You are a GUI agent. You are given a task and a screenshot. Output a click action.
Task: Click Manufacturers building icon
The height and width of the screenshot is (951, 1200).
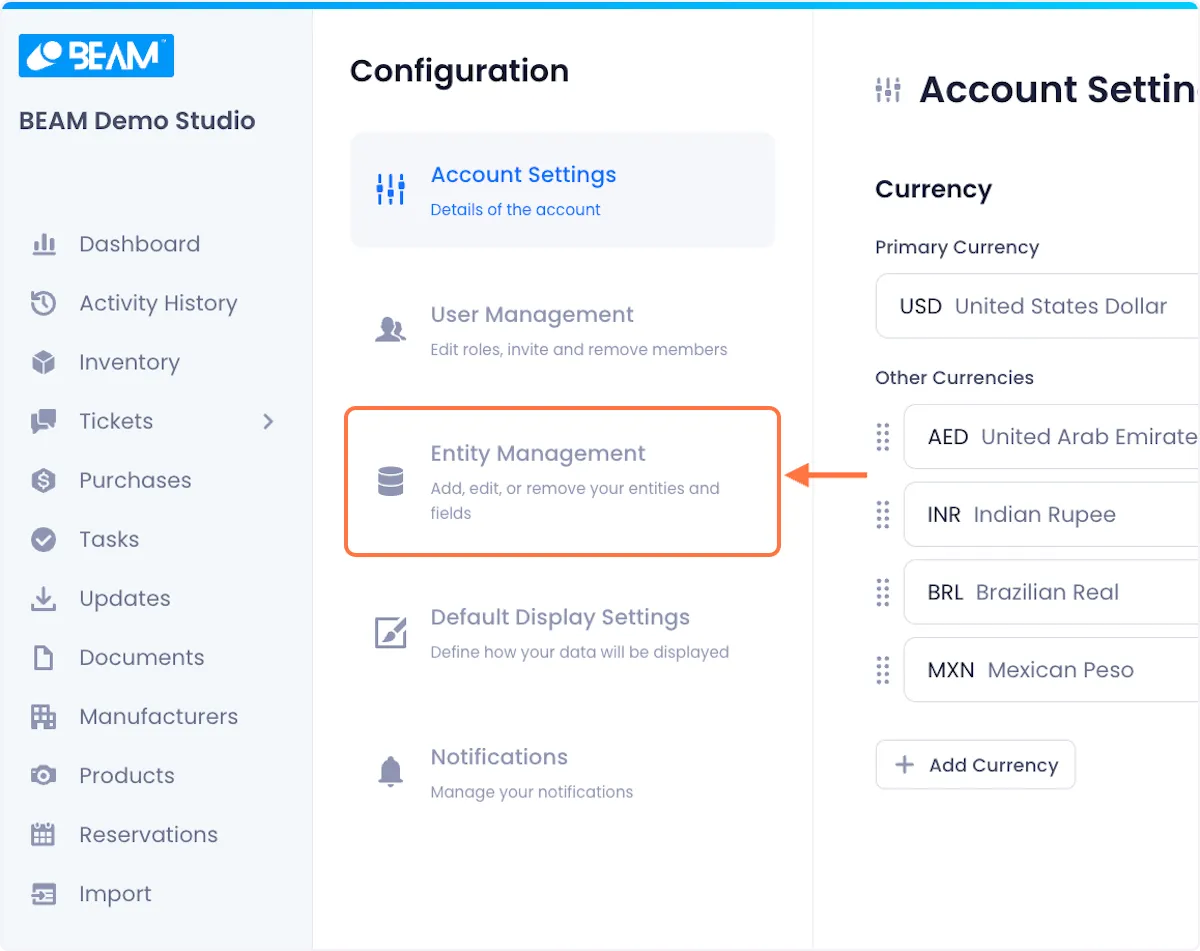[43, 716]
